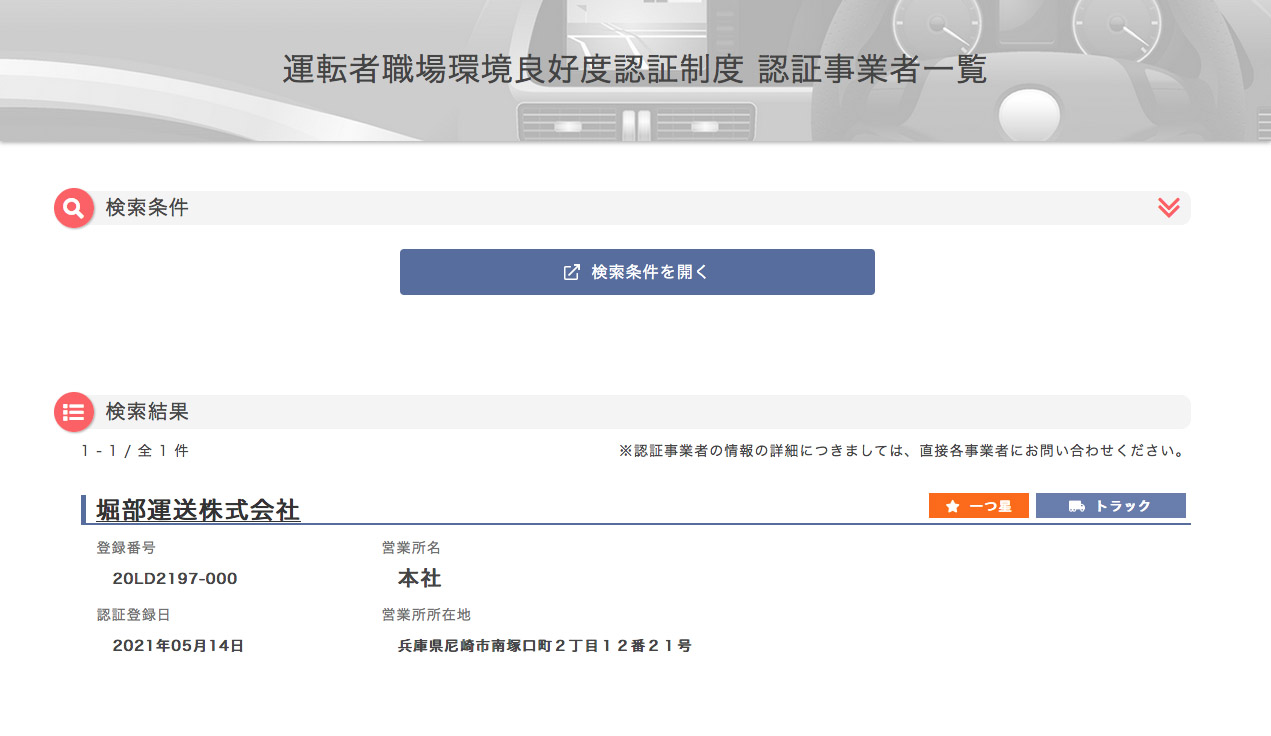1271x736 pixels.
Task: Click the star icon in the 一つ星 badge
Action: click(952, 507)
